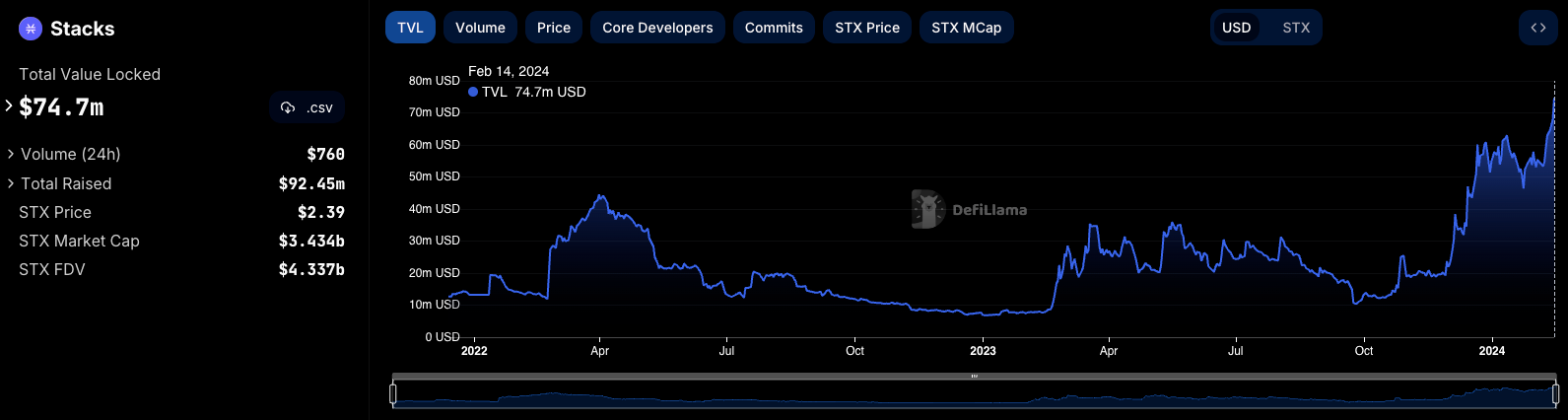The width and height of the screenshot is (1568, 420).
Task: Click the right handle of range slider
Action: click(x=1555, y=394)
